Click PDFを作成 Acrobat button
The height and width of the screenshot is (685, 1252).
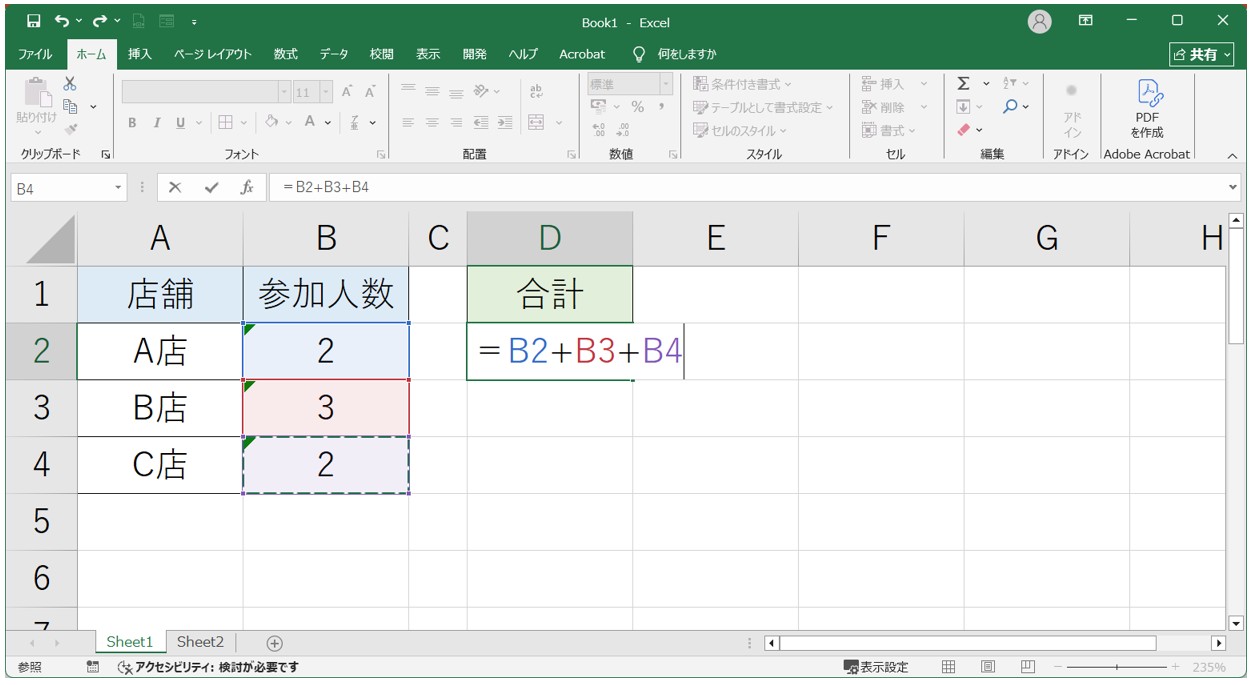coord(1147,108)
